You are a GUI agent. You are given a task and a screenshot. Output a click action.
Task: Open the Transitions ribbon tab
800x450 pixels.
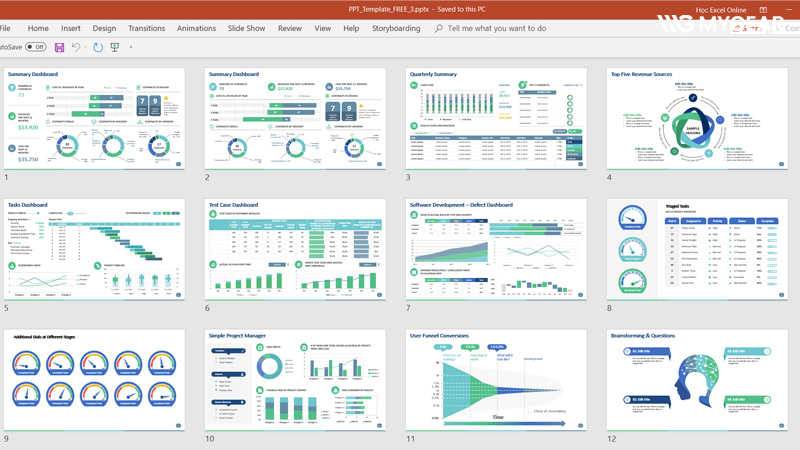147,28
